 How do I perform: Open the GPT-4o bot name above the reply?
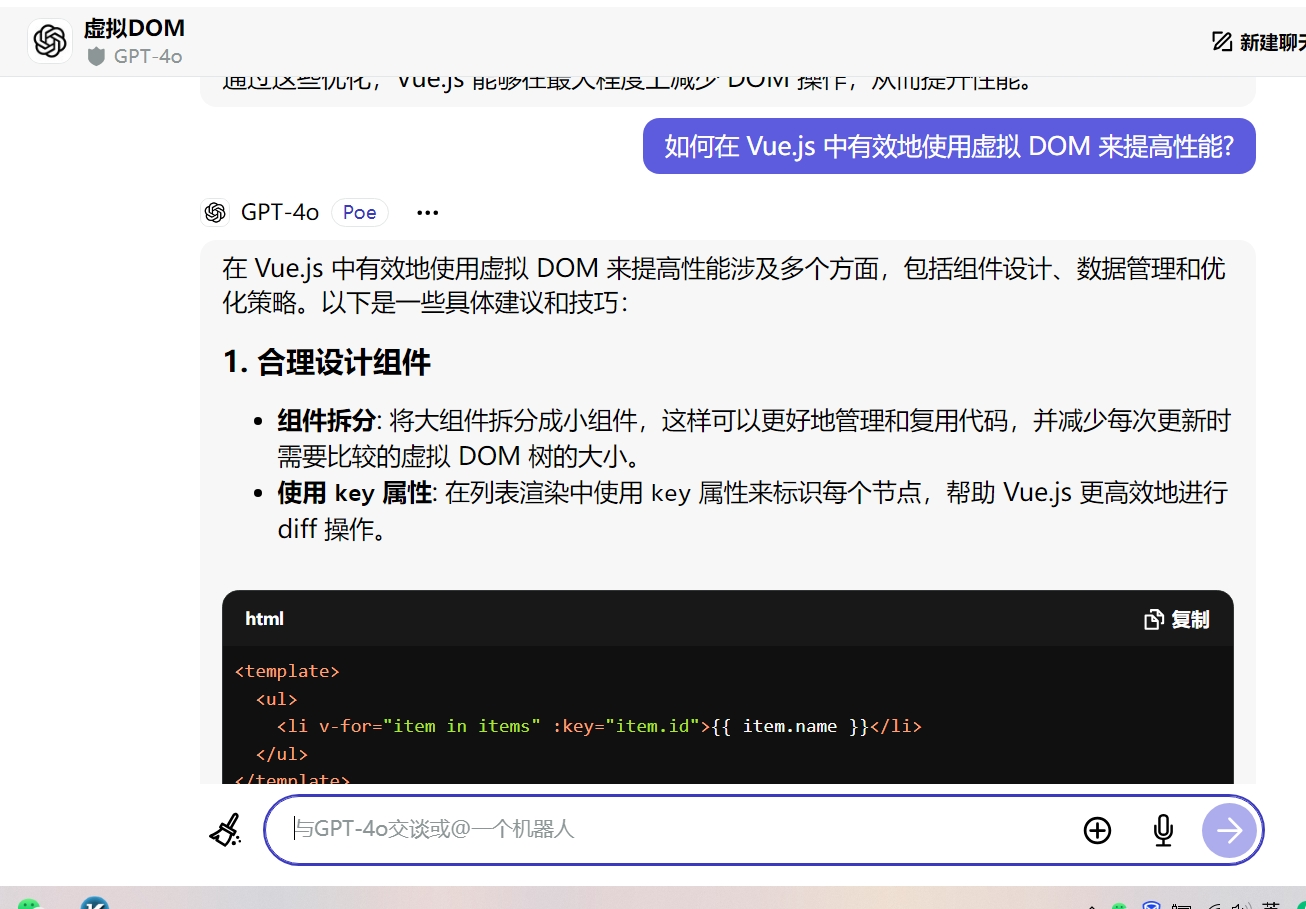(280, 213)
